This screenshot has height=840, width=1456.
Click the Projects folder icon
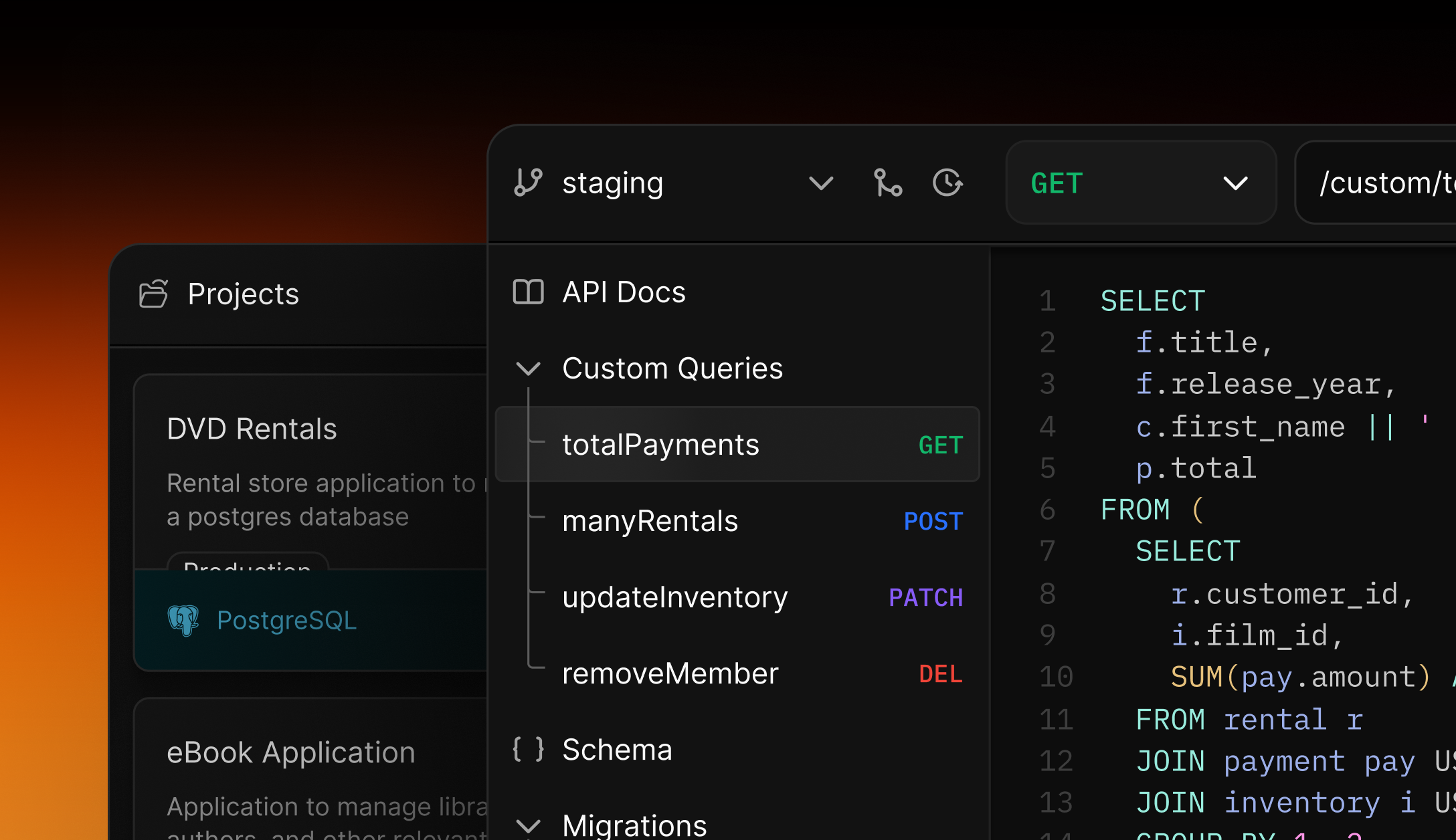pyautogui.click(x=153, y=294)
